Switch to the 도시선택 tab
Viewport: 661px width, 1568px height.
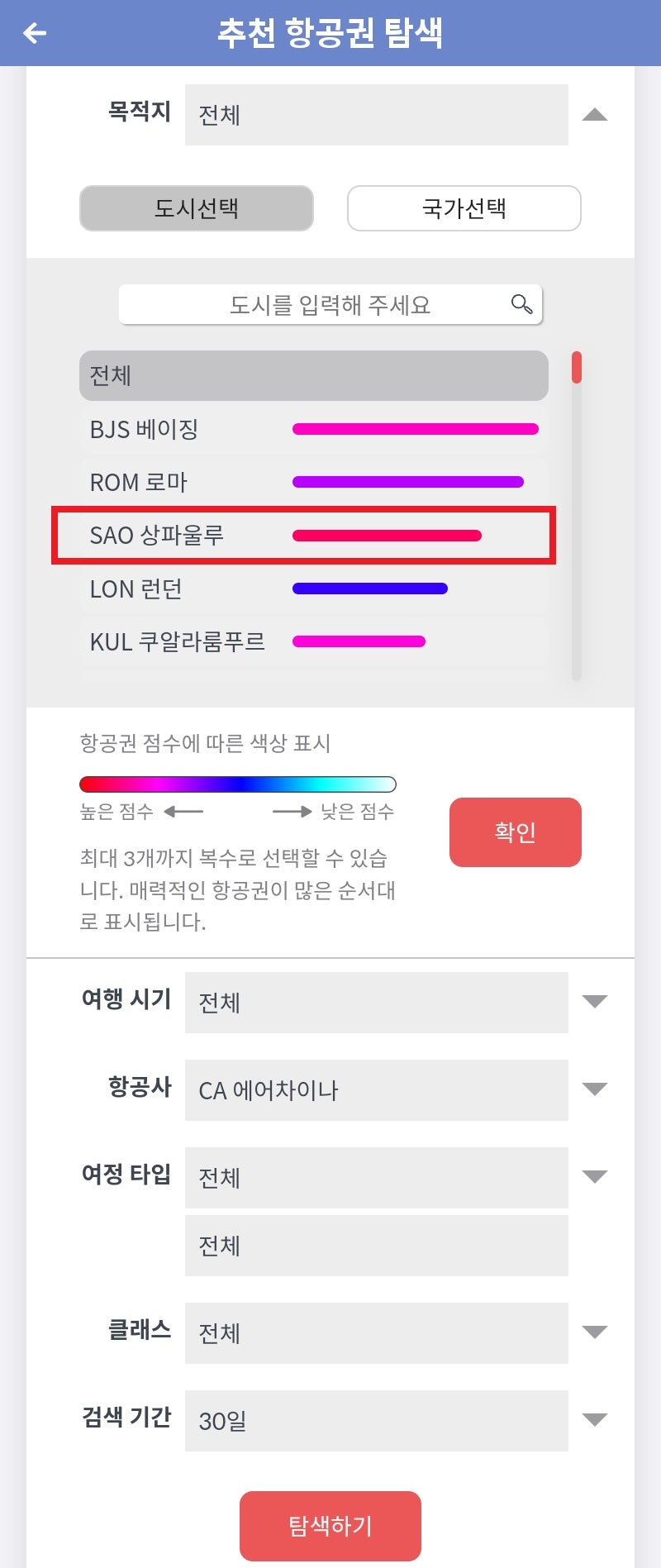196,208
